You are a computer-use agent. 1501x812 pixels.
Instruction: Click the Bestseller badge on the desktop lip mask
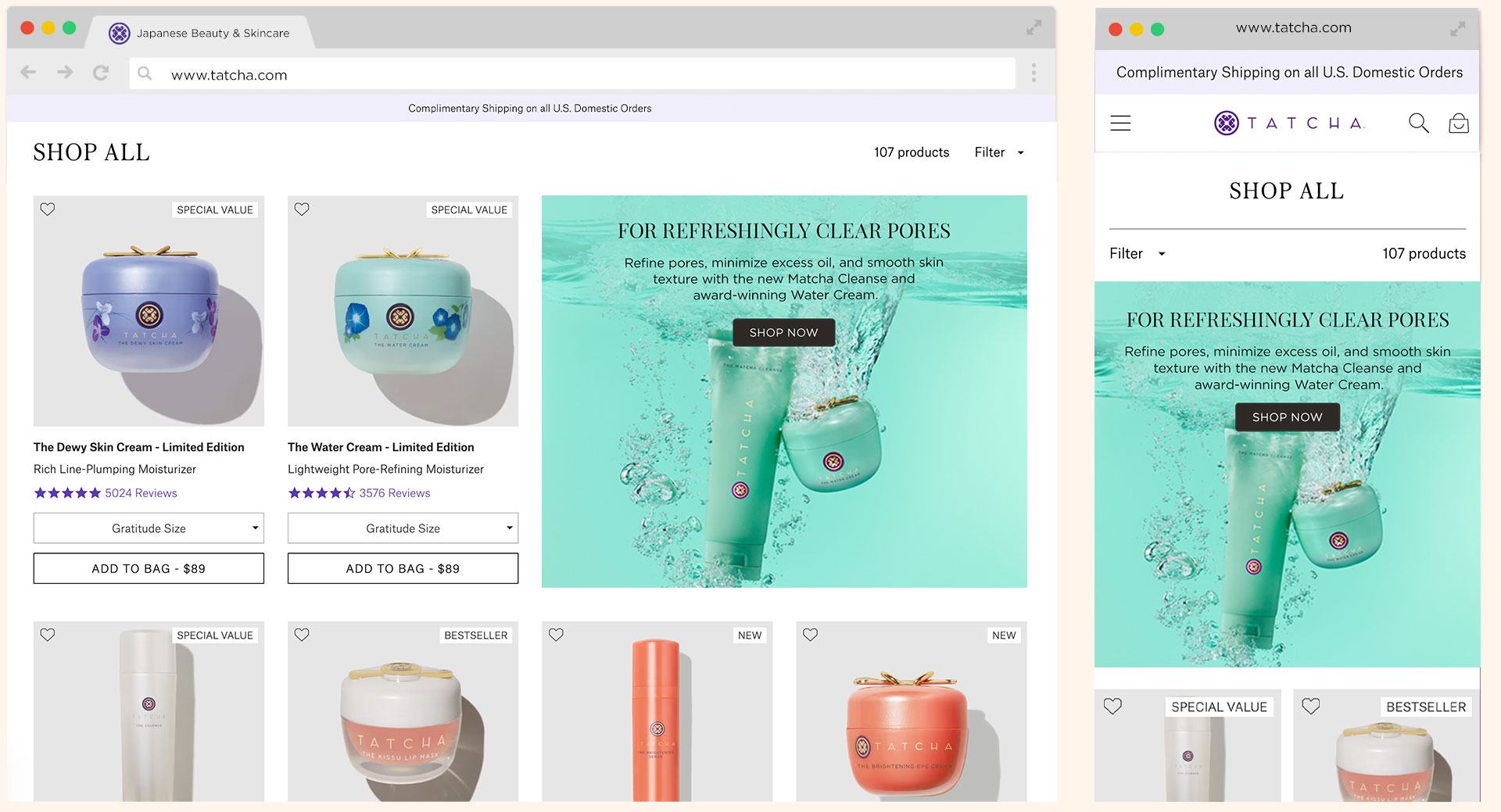click(476, 635)
